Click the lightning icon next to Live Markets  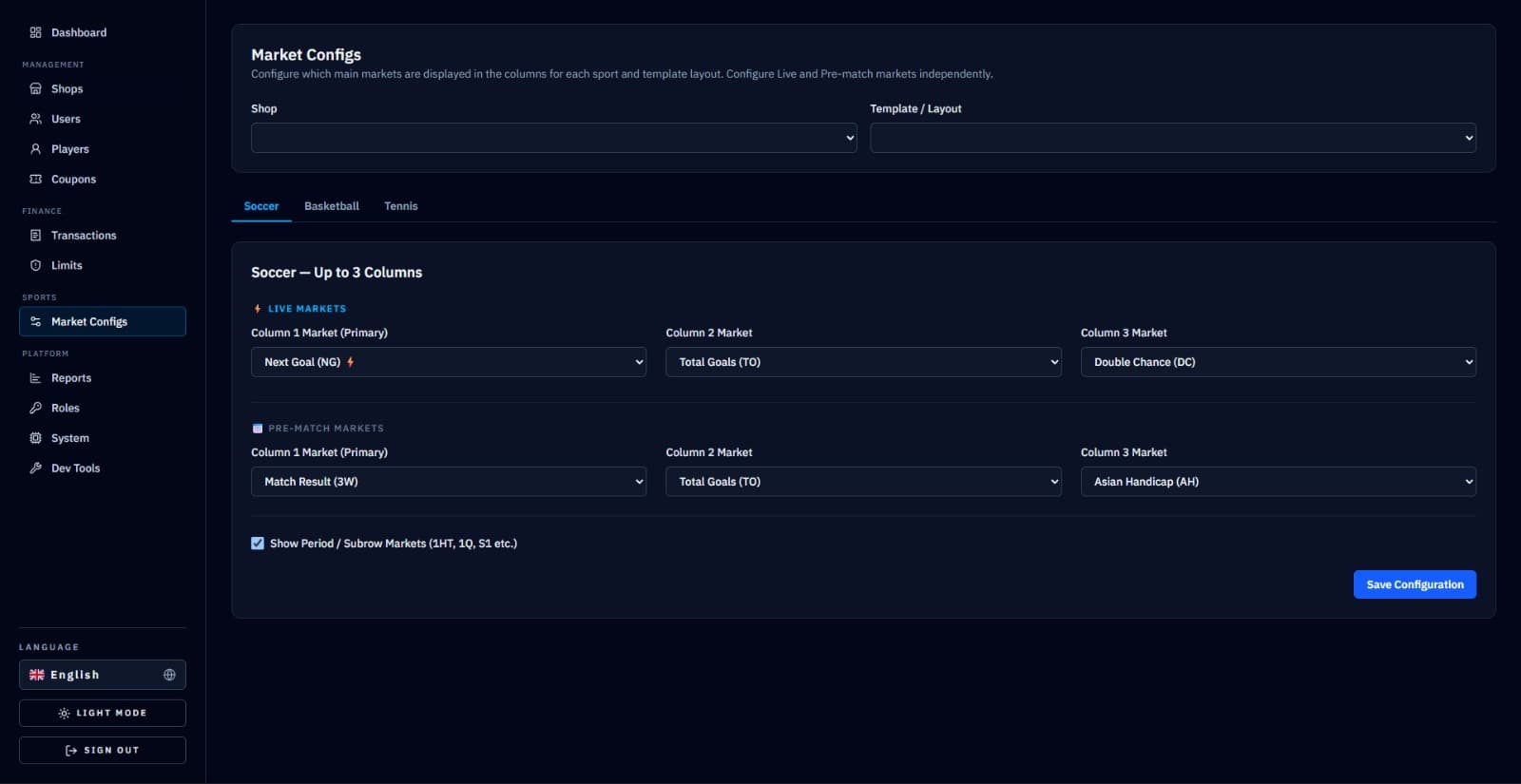pos(257,309)
